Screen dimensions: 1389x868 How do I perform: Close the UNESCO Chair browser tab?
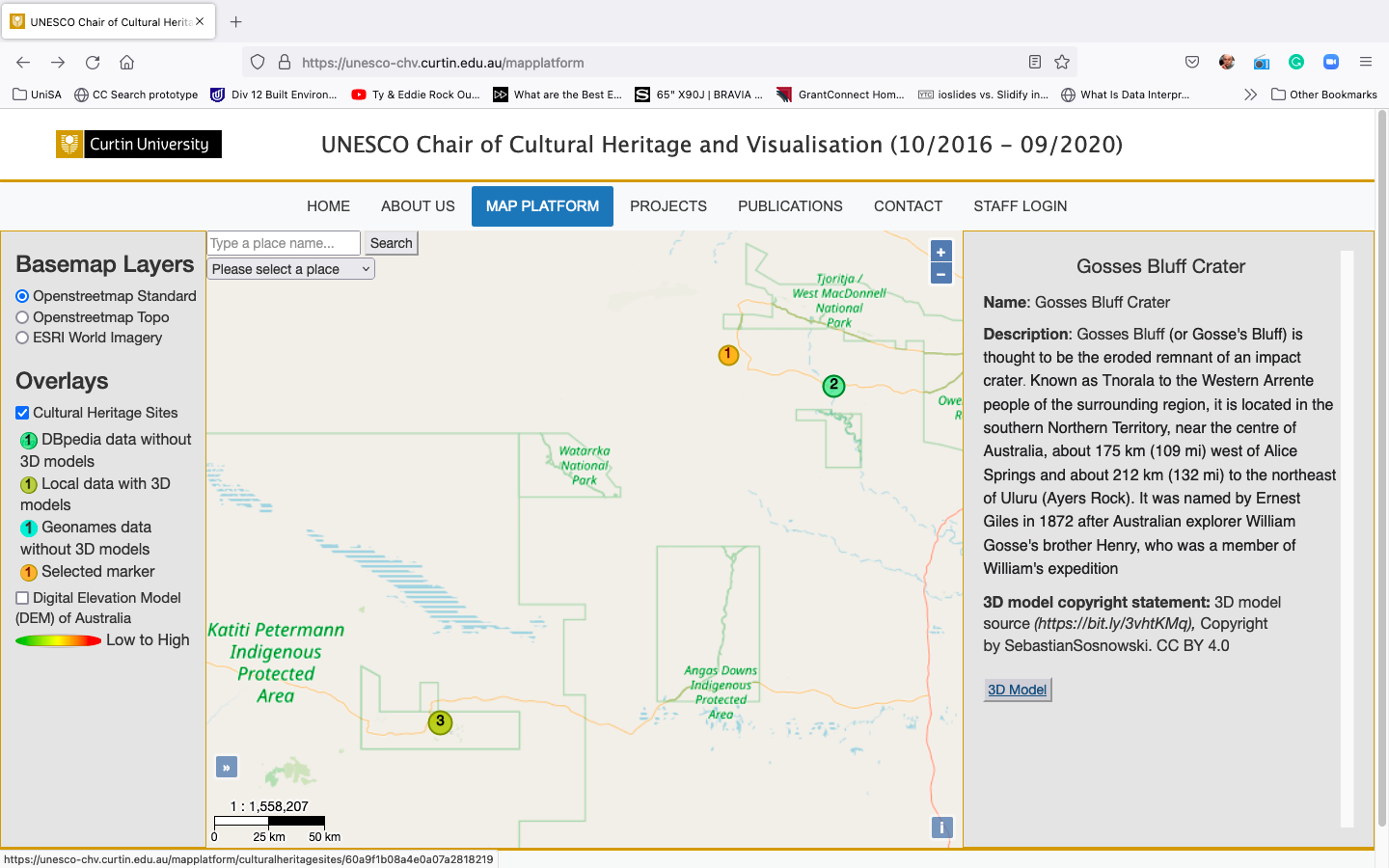coord(200,21)
